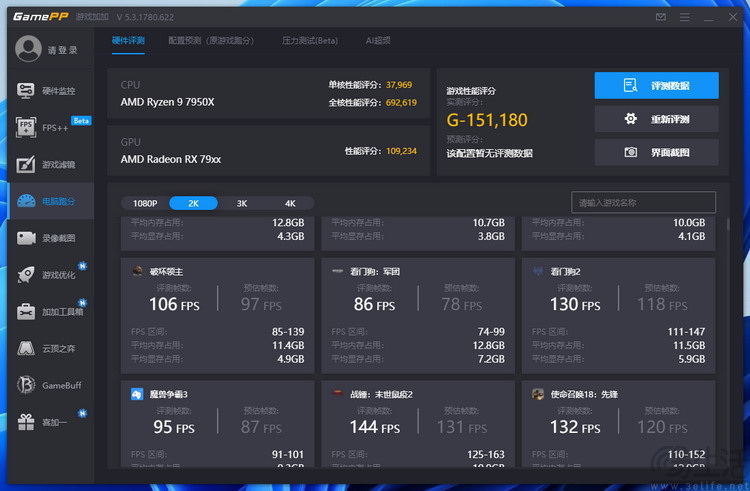The height and width of the screenshot is (491, 750).
Task: Open the mail message icon in title bar
Action: click(x=661, y=17)
